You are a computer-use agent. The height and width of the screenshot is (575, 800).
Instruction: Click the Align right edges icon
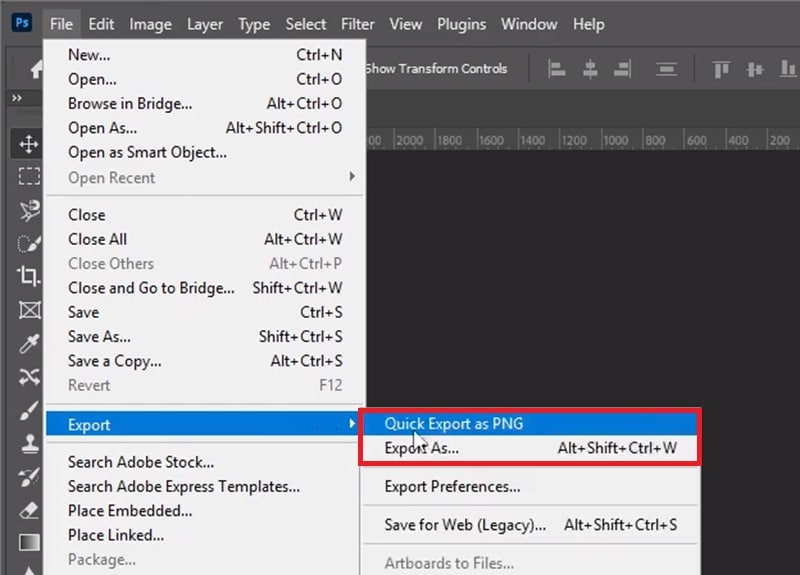[x=623, y=69]
